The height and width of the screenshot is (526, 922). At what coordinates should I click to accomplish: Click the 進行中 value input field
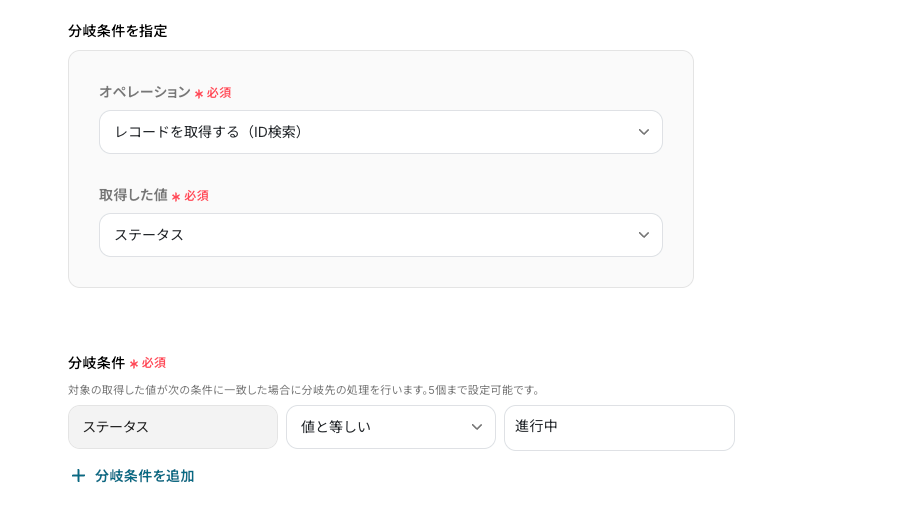tap(619, 428)
